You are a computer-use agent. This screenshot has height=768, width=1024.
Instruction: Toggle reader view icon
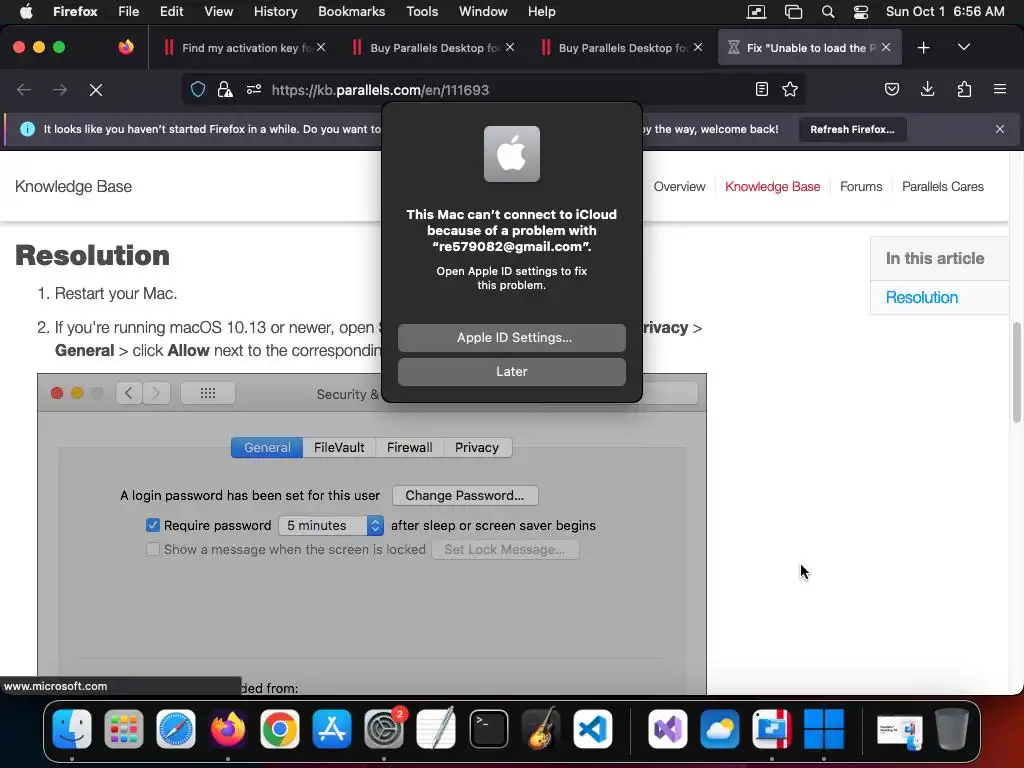pyautogui.click(x=761, y=89)
